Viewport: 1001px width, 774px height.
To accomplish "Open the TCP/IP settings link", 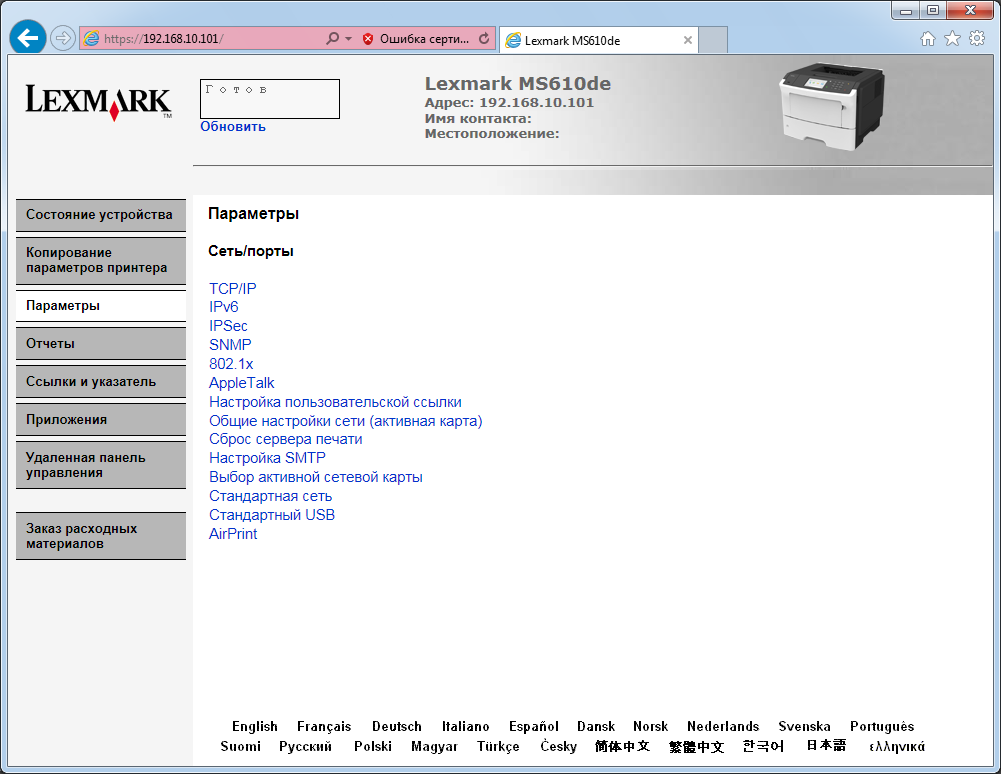I will click(232, 289).
